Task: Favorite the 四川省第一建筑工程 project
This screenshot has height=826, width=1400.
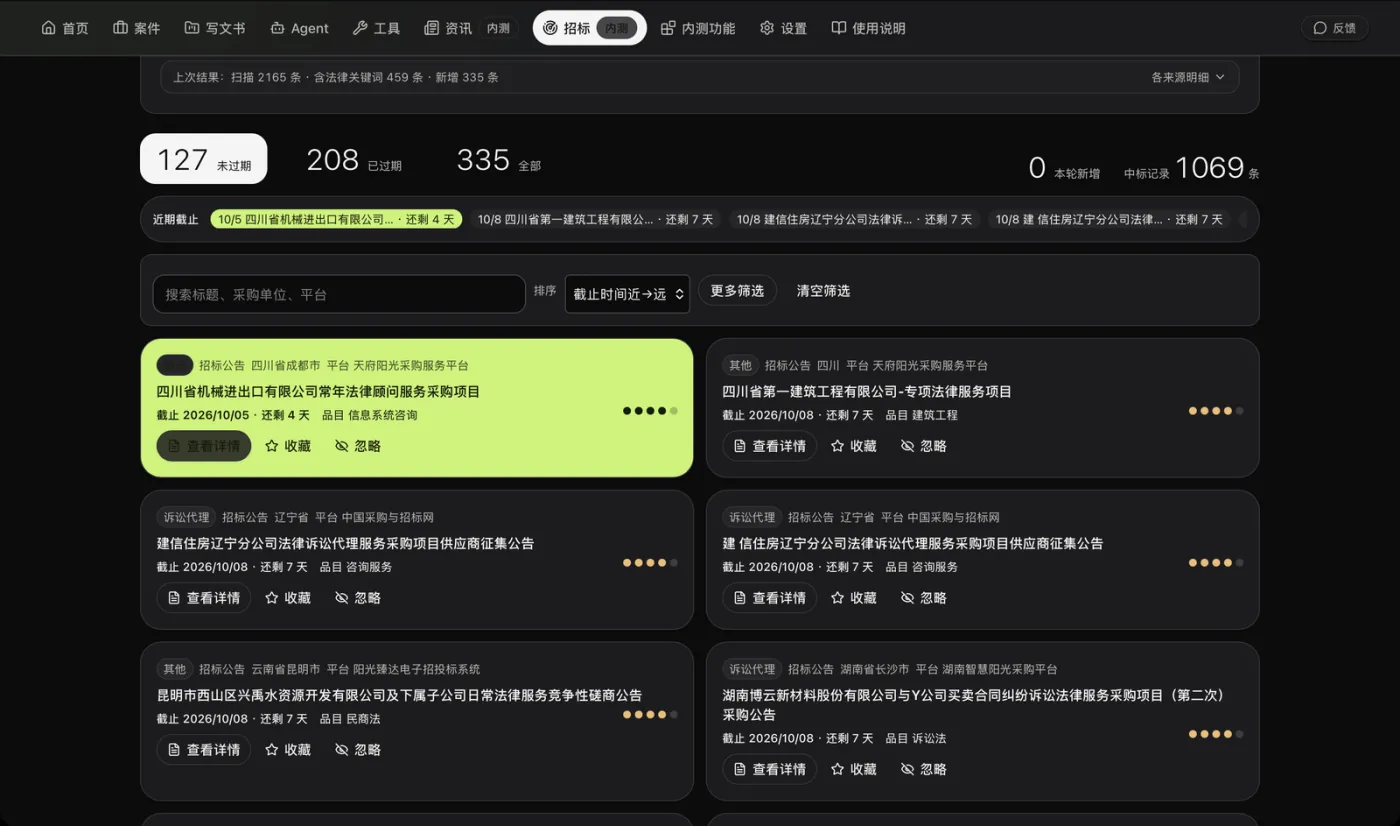Action: [854, 446]
